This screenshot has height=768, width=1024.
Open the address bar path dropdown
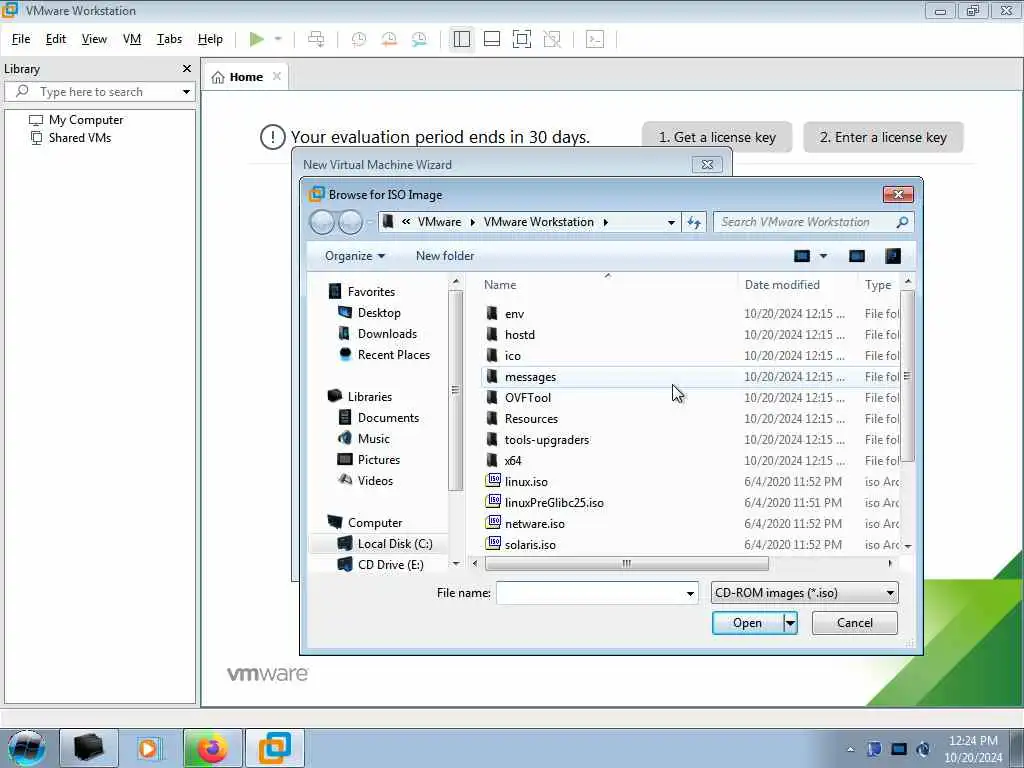(x=671, y=223)
